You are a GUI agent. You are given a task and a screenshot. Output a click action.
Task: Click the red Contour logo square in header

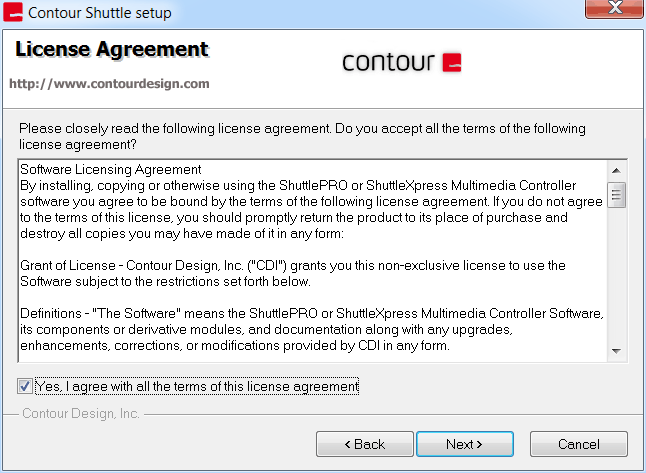tap(452, 62)
